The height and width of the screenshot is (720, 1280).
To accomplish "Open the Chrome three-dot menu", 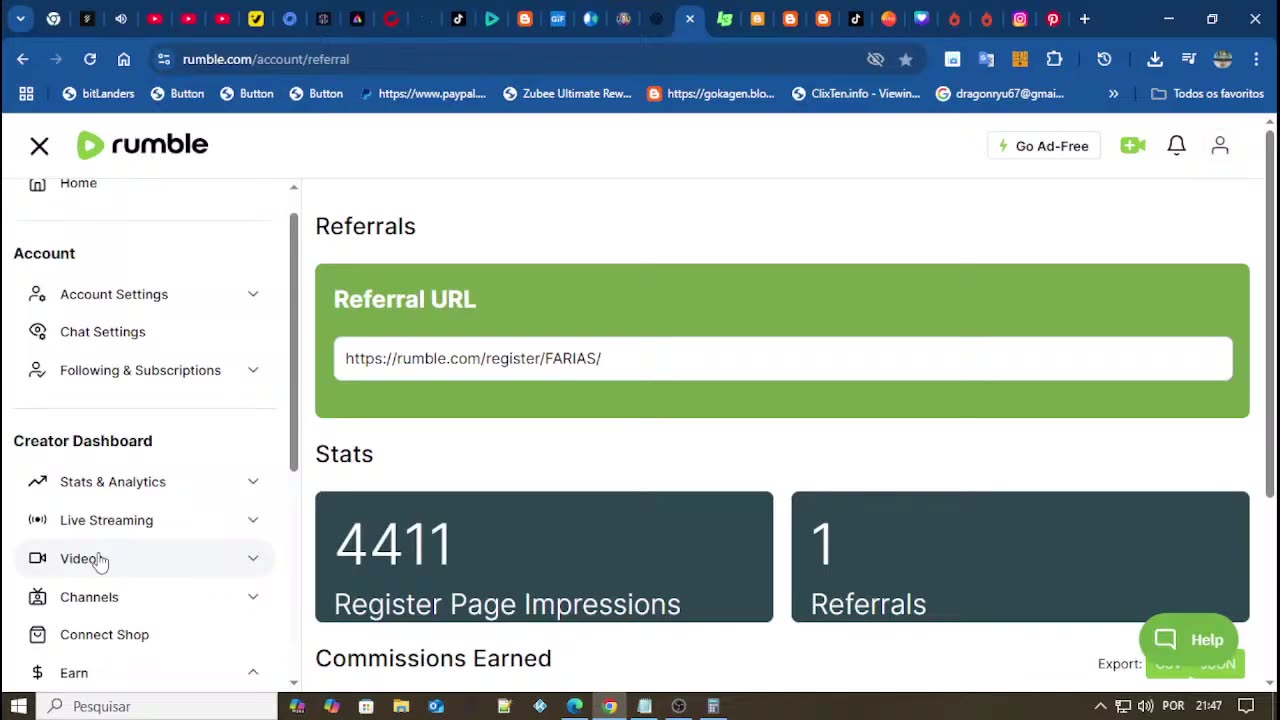I will tap(1256, 59).
